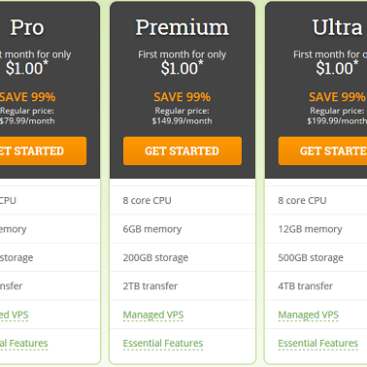Click the 12GB memory row in Ultra
The image size is (367, 367).
click(x=316, y=229)
